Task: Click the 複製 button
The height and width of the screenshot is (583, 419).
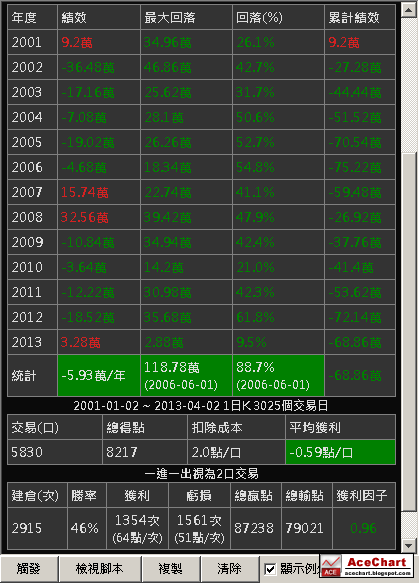Action: (171, 569)
